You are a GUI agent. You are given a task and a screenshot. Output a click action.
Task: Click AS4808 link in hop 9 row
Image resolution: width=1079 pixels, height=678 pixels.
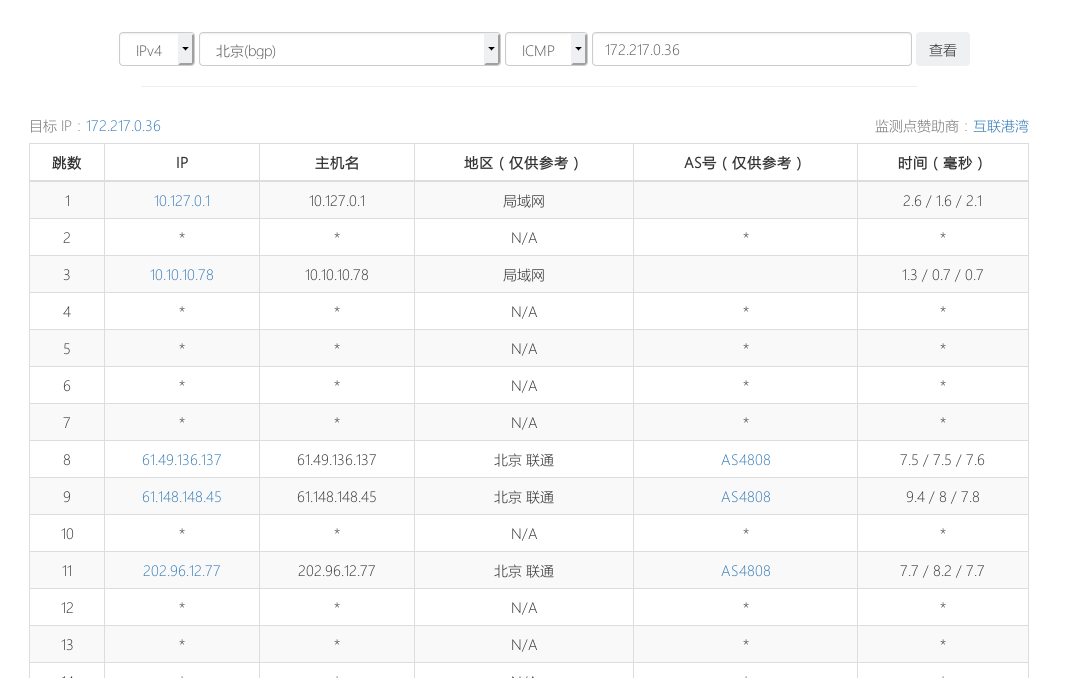[x=746, y=497]
